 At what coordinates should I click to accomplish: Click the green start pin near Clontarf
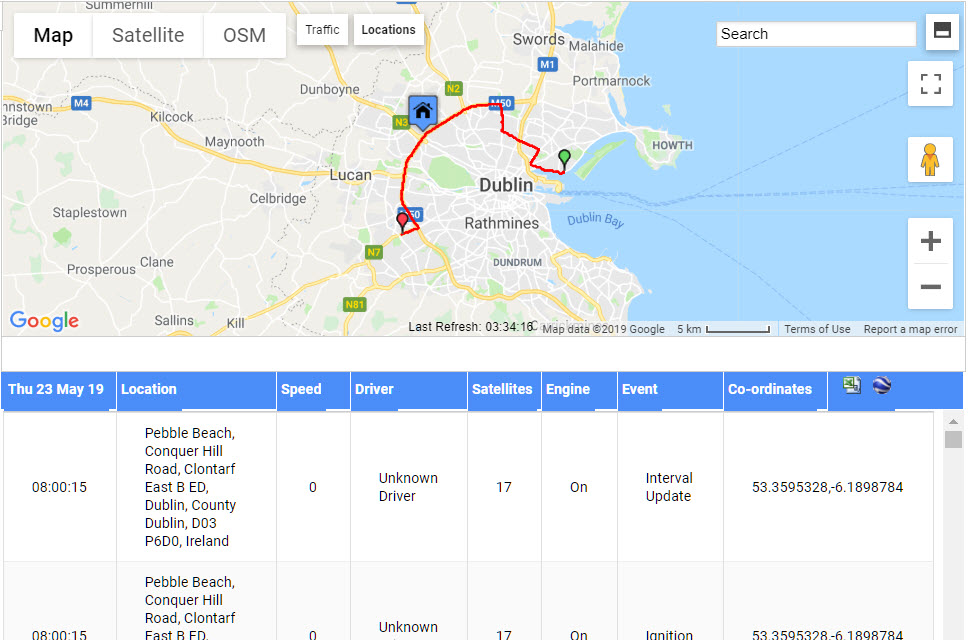coord(564,159)
